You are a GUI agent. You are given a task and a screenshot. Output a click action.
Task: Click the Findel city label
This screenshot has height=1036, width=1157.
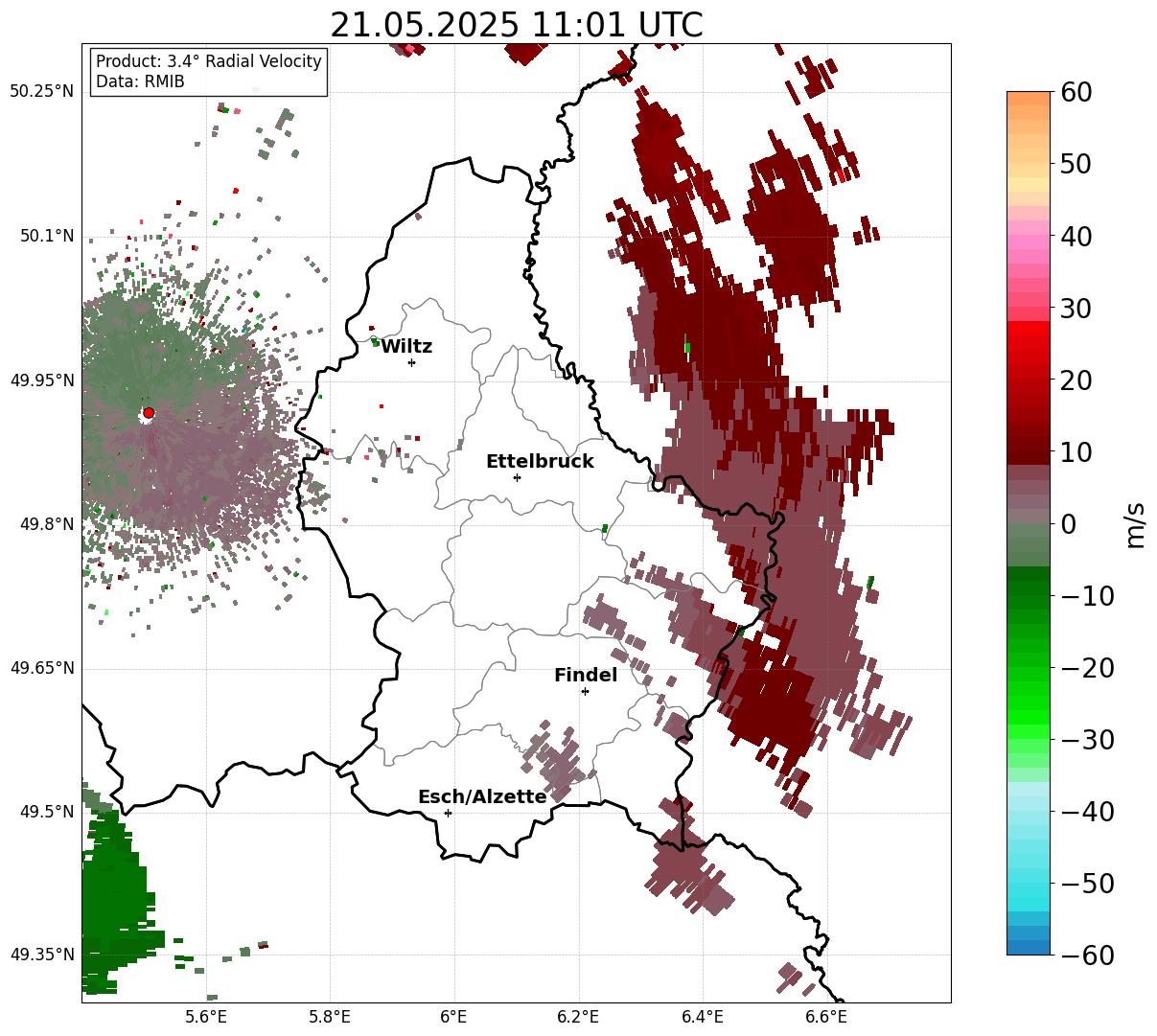tap(586, 676)
